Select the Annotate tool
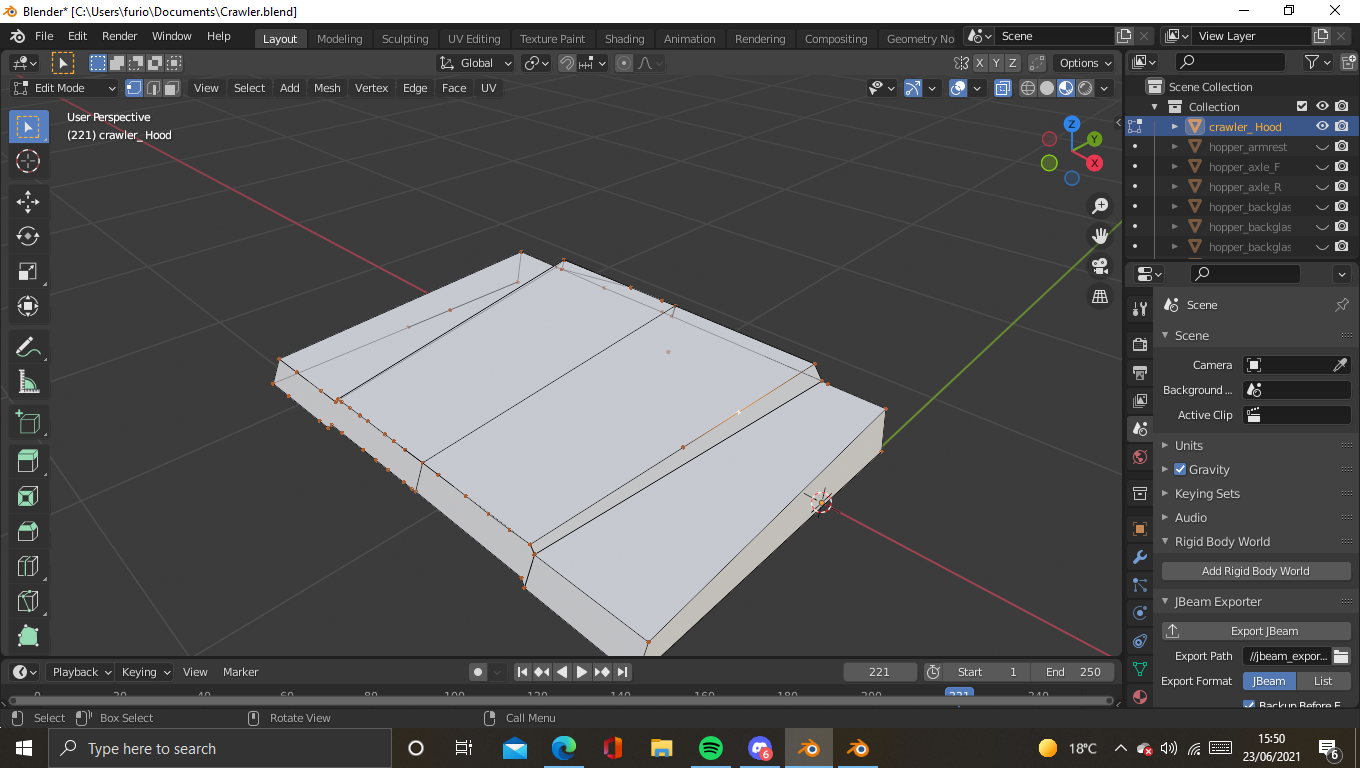This screenshot has height=768, width=1360. point(28,347)
